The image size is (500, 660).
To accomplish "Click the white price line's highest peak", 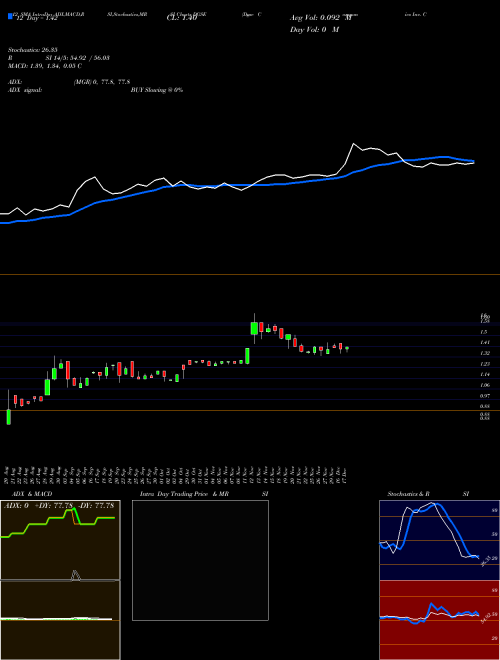I will tap(354, 144).
